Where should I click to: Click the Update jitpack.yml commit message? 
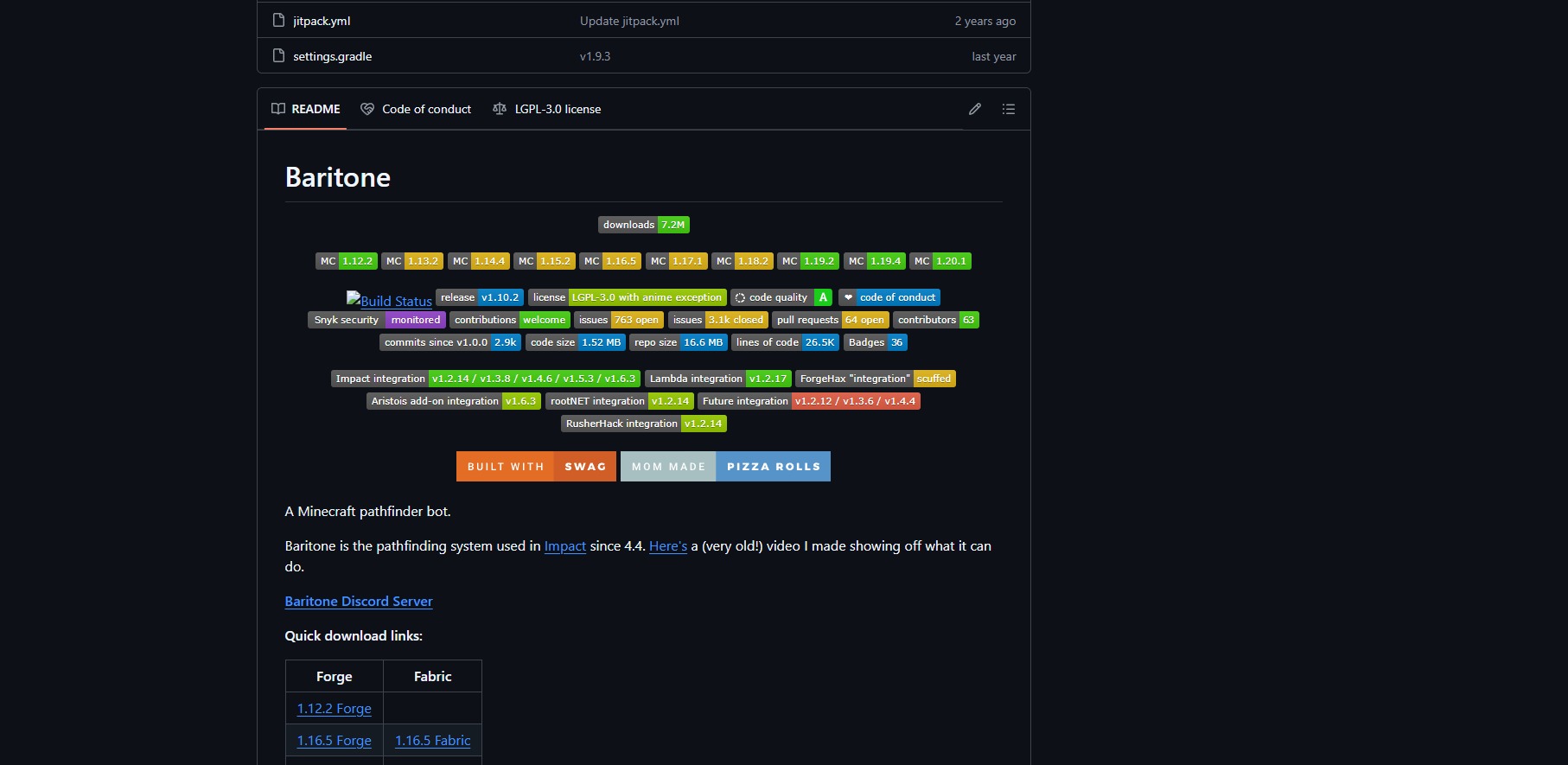629,21
